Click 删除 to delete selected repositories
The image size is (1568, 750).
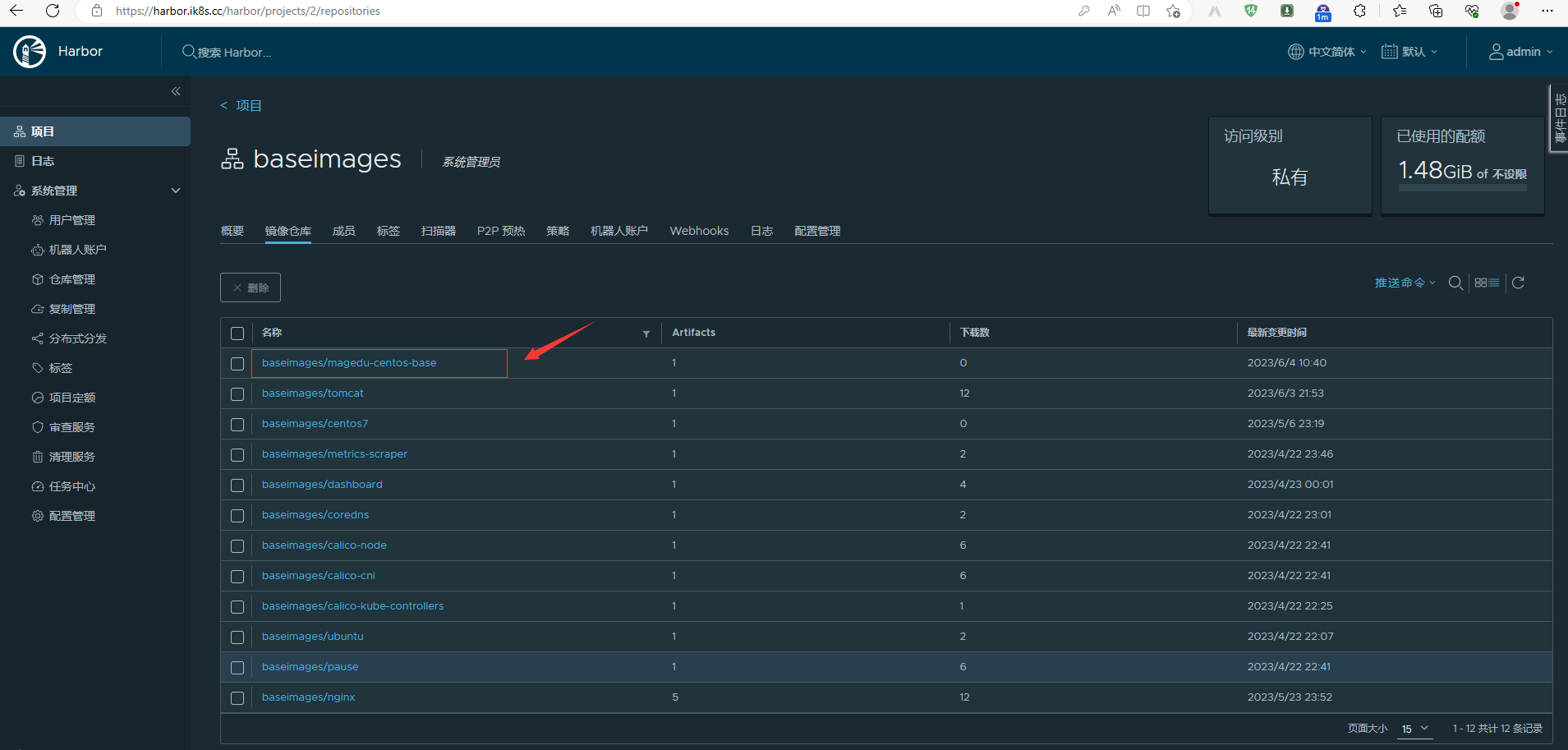[x=251, y=287]
